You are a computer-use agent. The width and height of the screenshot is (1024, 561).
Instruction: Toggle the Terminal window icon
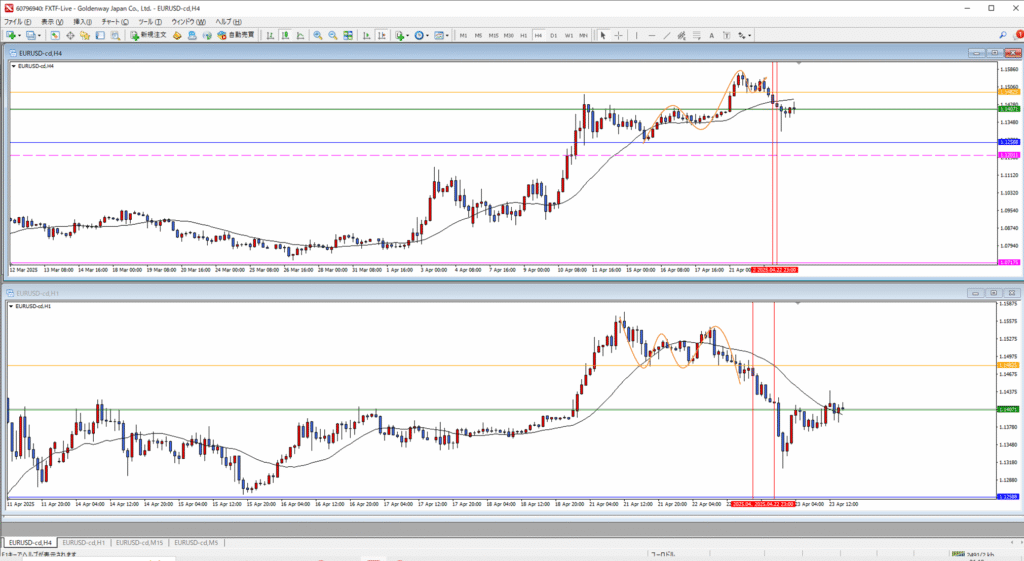(100, 35)
